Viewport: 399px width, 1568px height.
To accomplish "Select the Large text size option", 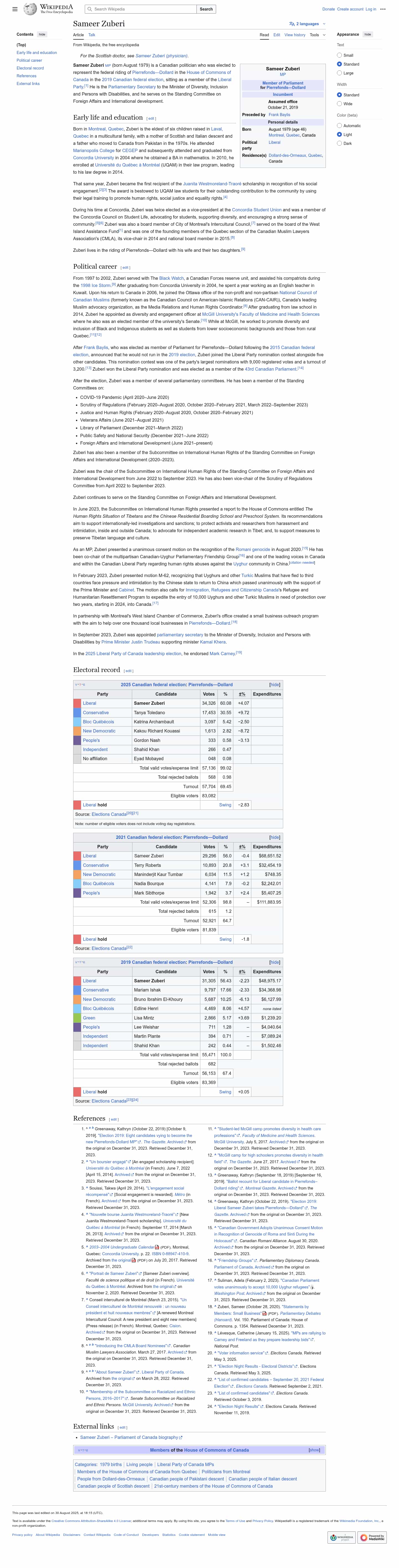I will point(339,73).
